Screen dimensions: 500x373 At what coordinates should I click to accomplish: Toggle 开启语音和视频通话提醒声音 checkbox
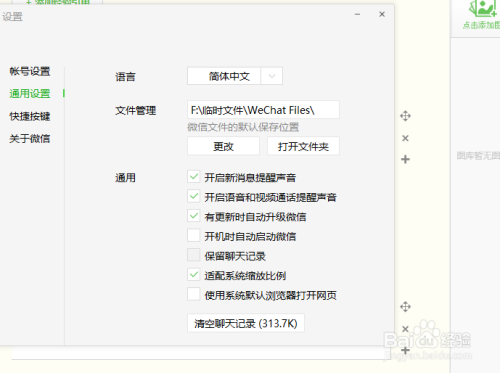click(194, 196)
